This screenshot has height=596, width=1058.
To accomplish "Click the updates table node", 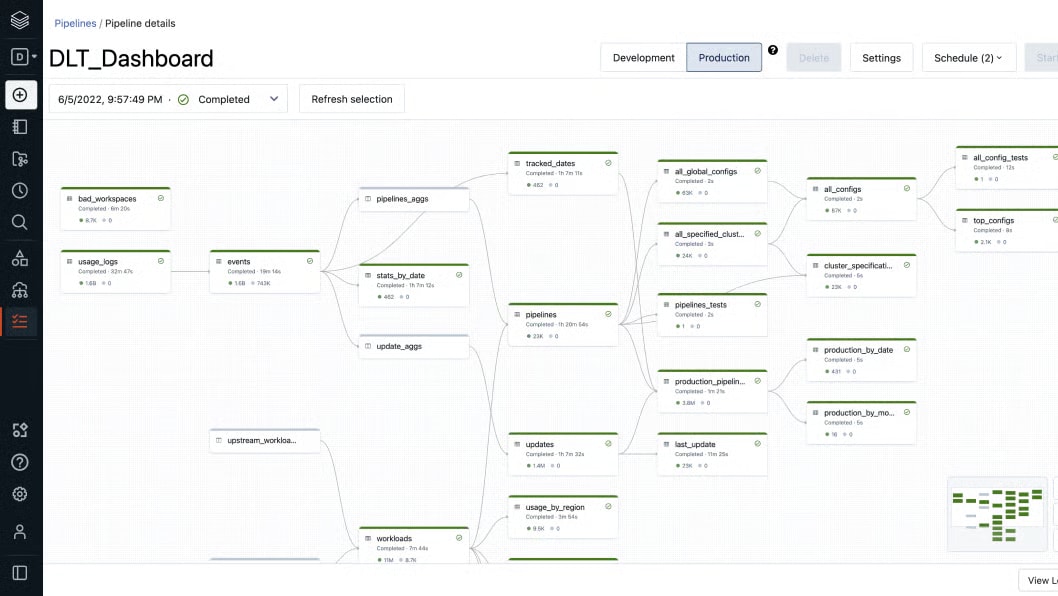I will pos(563,454).
